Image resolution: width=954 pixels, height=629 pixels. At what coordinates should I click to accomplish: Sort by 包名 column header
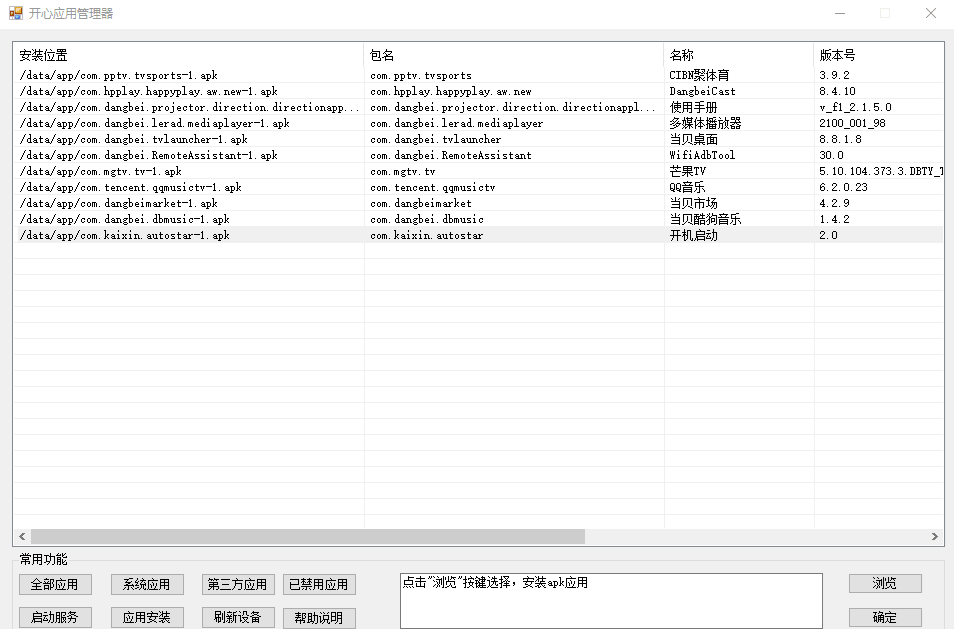pos(514,55)
